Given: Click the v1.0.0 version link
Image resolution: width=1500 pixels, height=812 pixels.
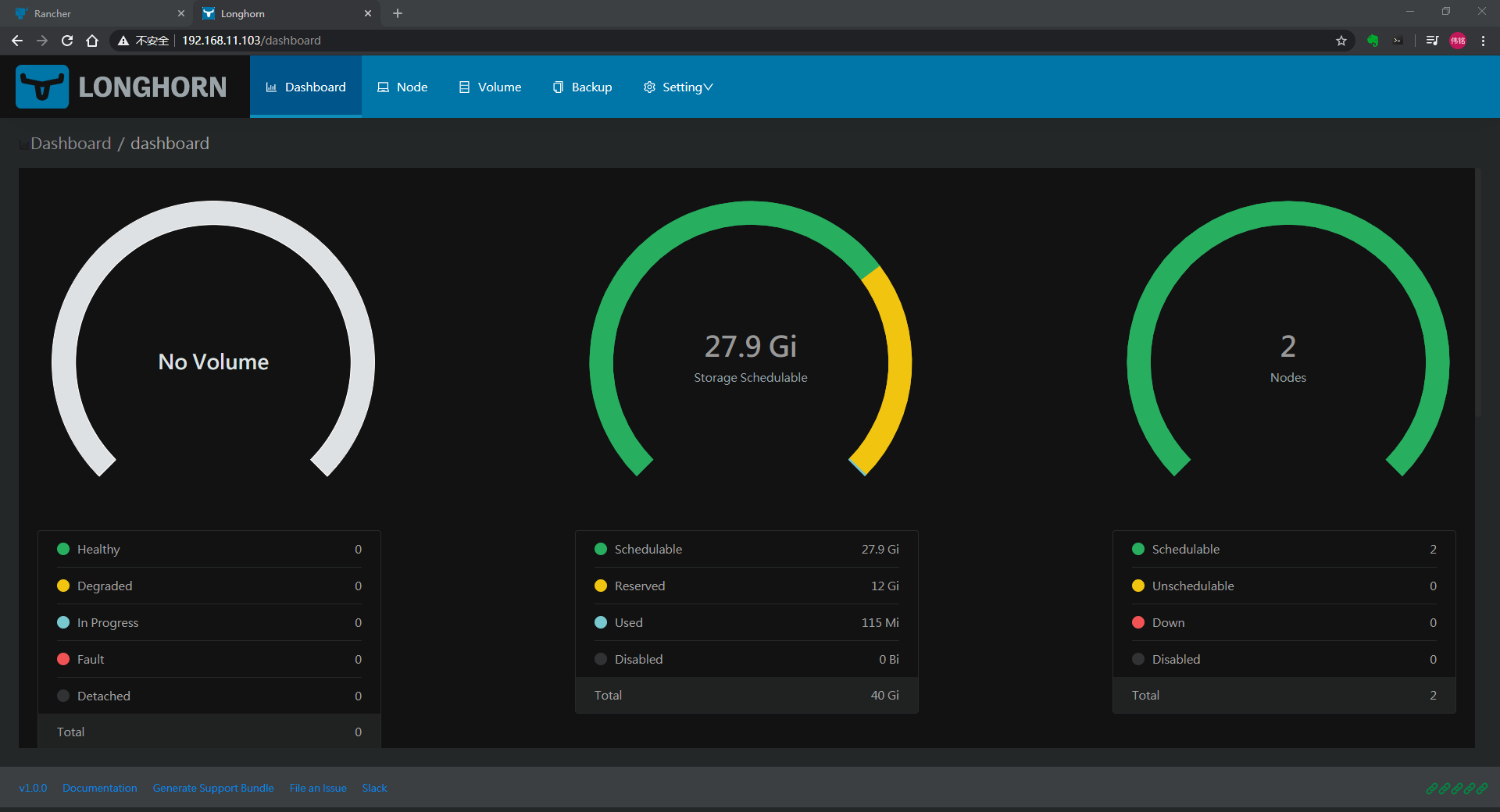Looking at the screenshot, I should click(33, 788).
